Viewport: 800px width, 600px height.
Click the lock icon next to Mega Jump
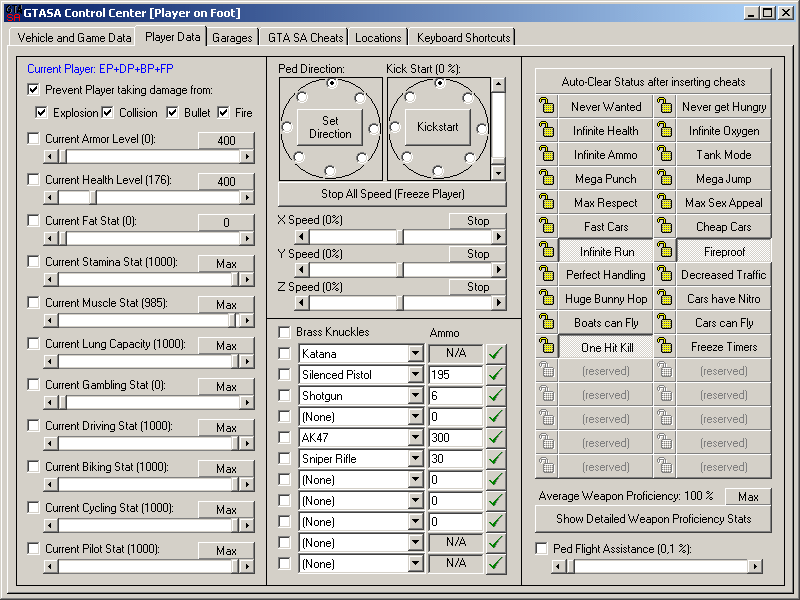(x=665, y=179)
